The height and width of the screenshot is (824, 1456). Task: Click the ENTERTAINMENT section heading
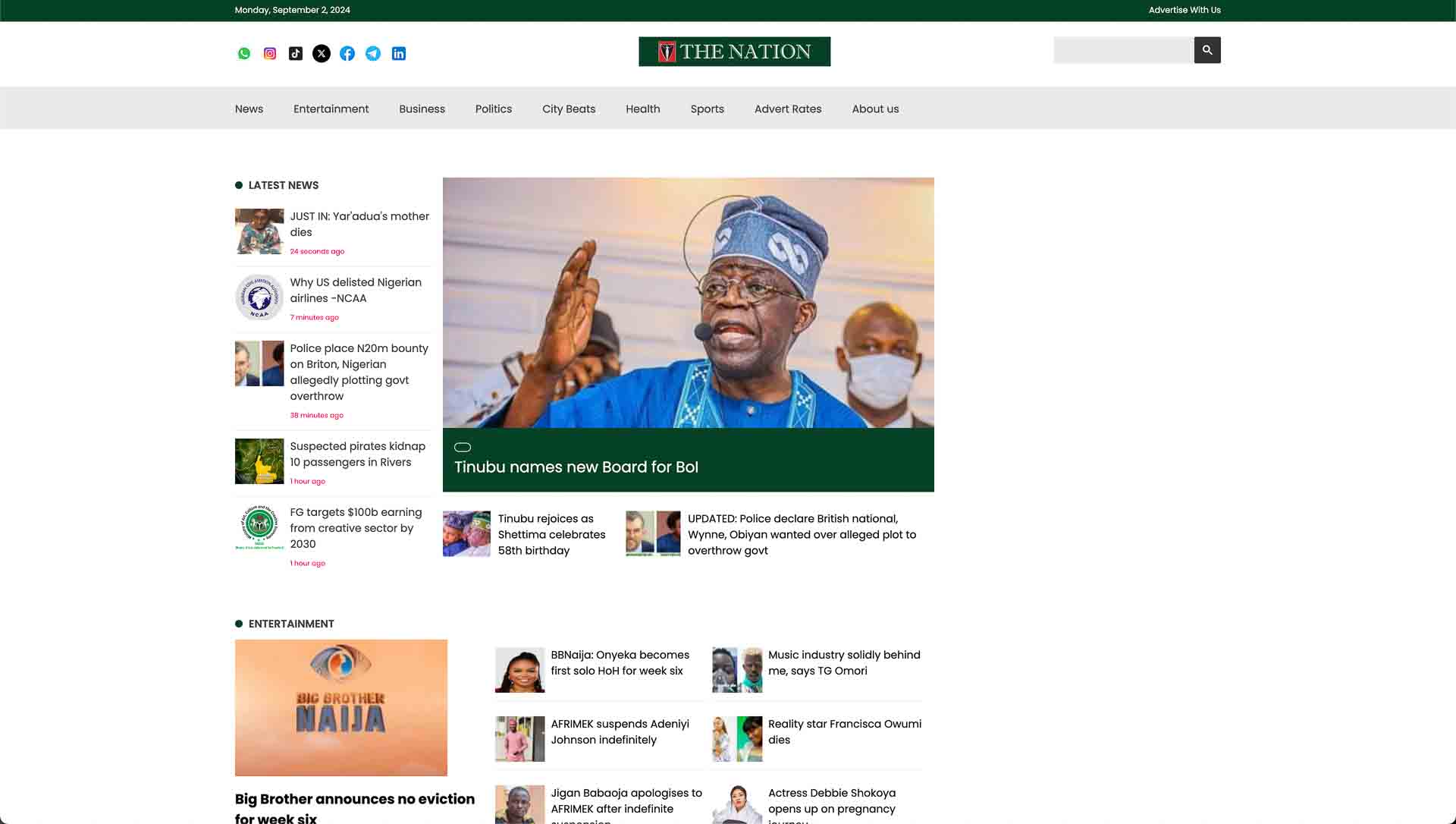(291, 624)
